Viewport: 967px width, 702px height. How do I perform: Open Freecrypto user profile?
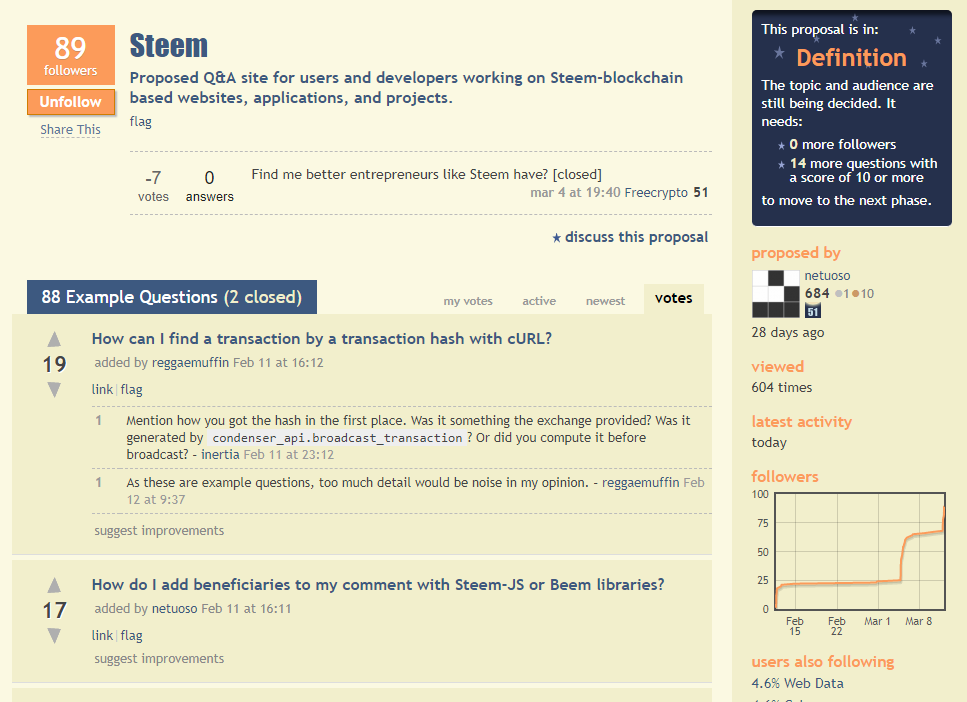click(656, 192)
